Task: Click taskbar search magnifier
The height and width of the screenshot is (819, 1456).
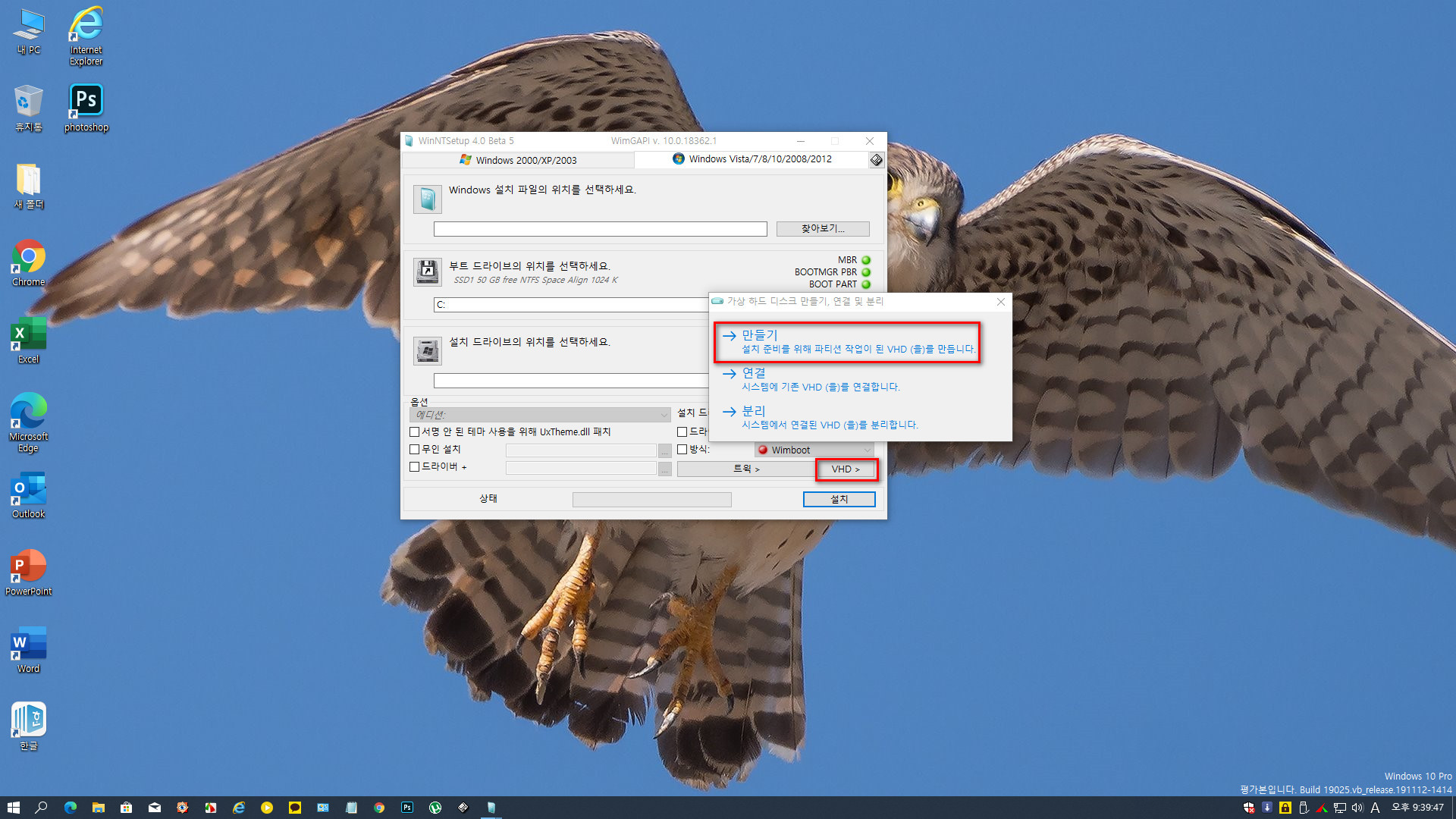Action: 42,808
